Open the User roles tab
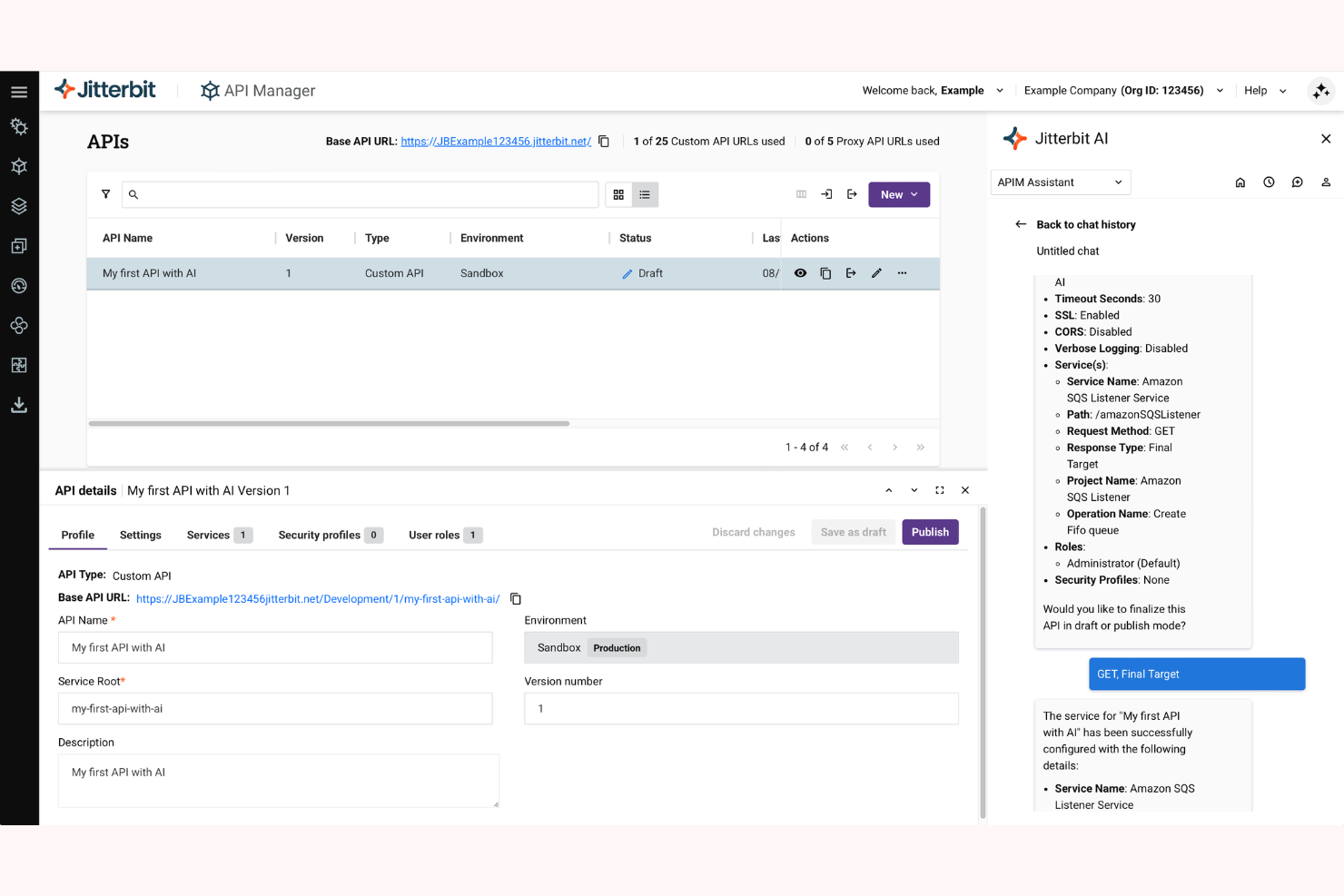This screenshot has height=896, width=1344. click(445, 535)
